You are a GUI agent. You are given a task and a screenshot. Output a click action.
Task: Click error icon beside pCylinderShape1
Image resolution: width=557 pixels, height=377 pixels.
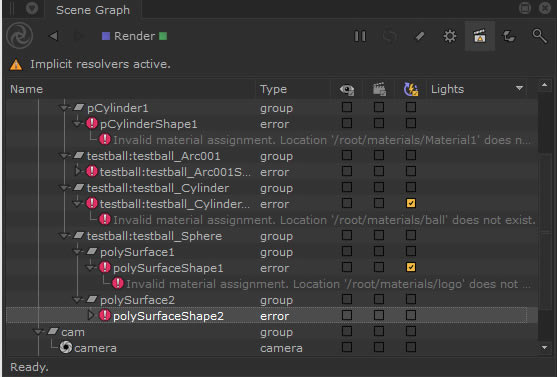[x=92, y=123]
